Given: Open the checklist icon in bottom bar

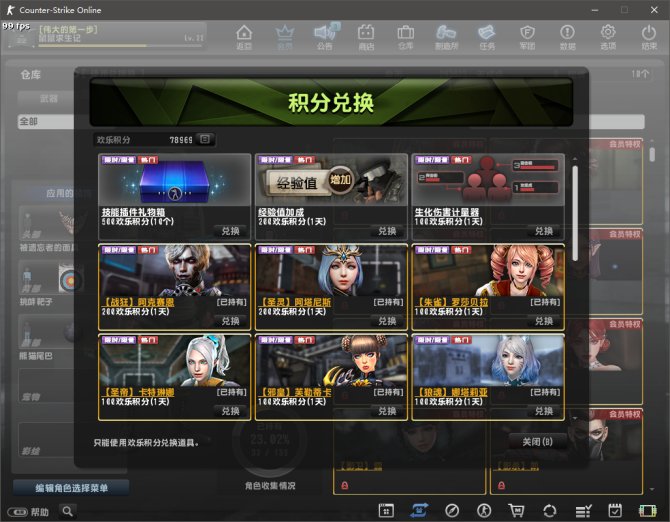Looking at the screenshot, I should [583, 510].
